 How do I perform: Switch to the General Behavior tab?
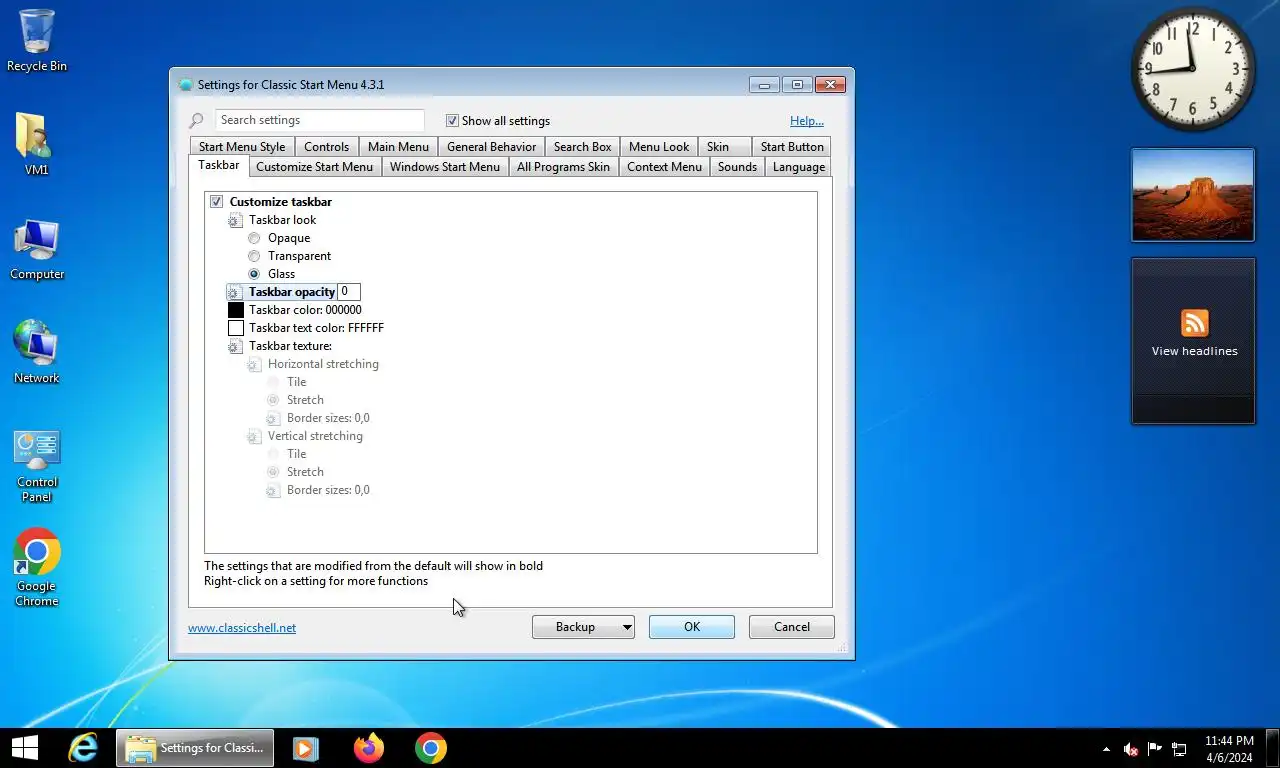tap(491, 147)
